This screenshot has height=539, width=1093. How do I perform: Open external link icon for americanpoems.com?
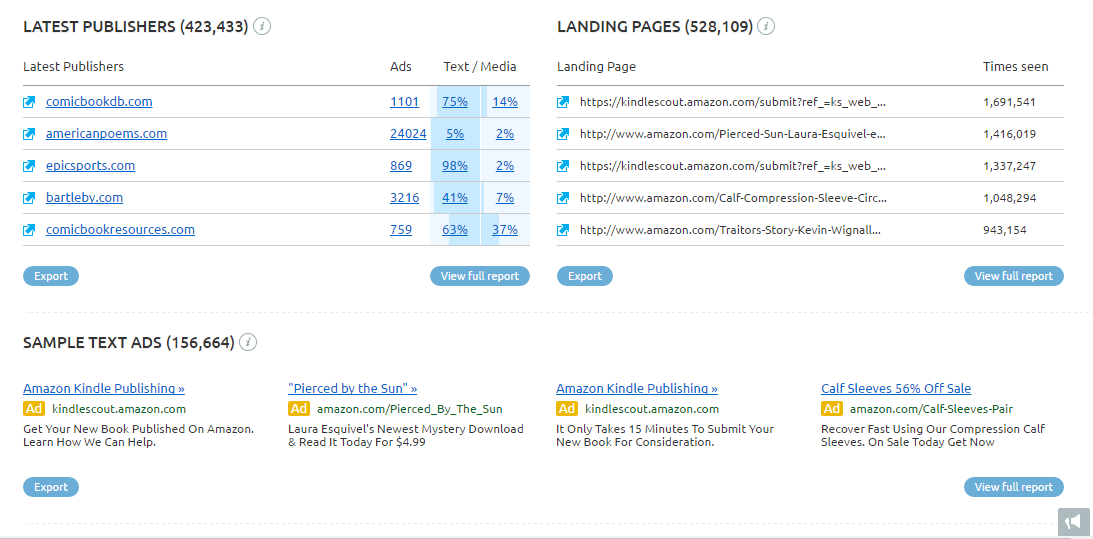30,134
